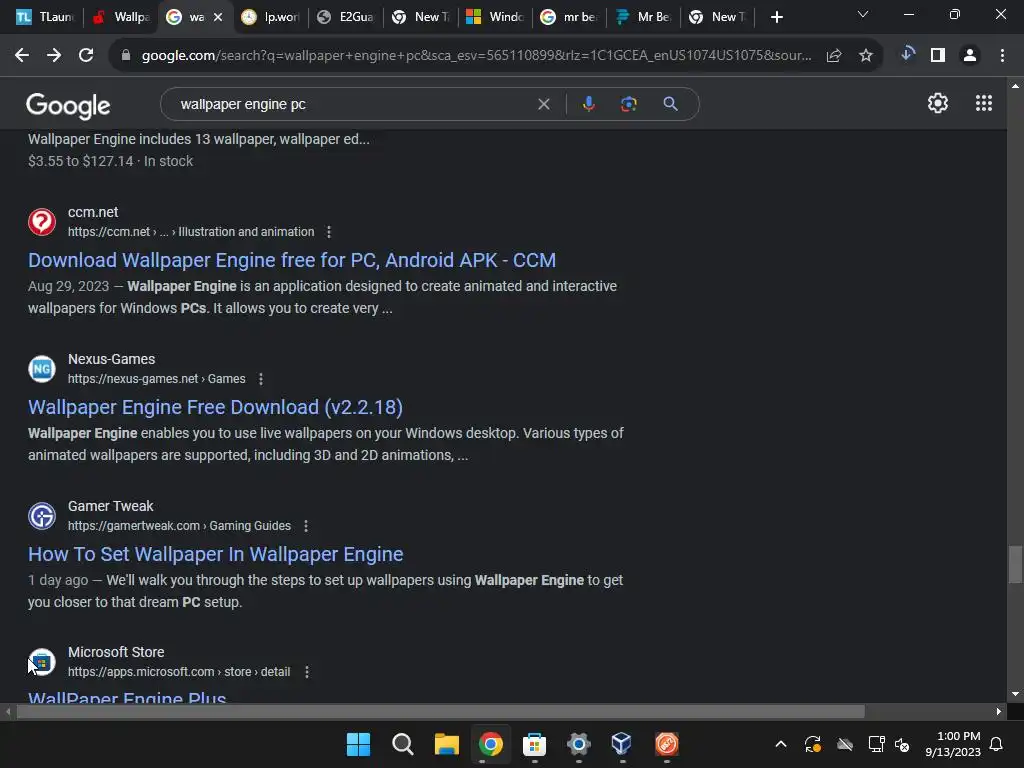Click the nexus-games.net breadcrumb URL
Image resolution: width=1024 pixels, height=768 pixels.
click(x=157, y=379)
